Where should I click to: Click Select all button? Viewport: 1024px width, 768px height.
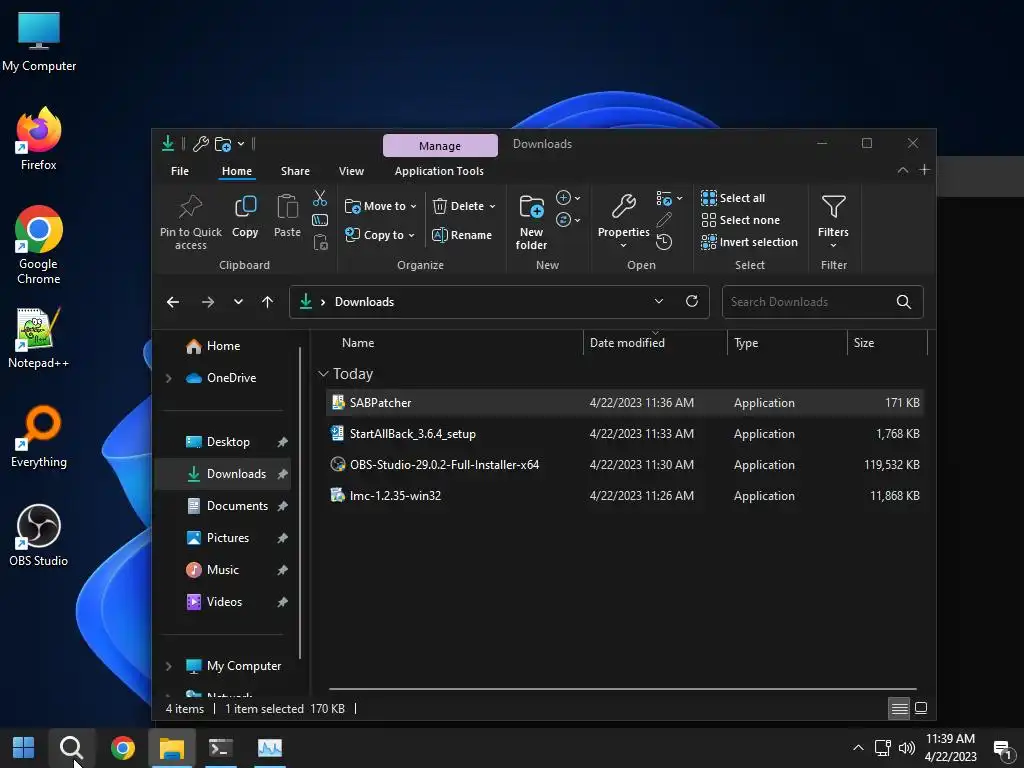(x=733, y=198)
